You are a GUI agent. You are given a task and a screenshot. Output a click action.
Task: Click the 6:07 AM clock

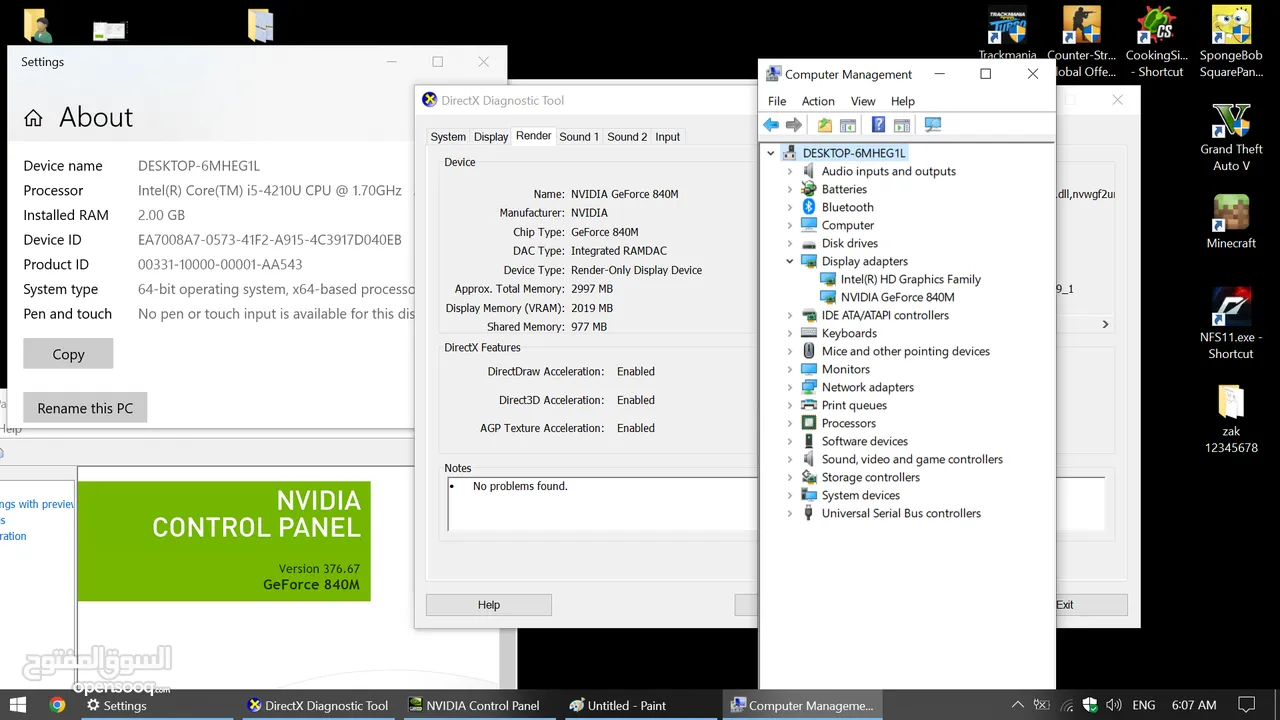1194,705
